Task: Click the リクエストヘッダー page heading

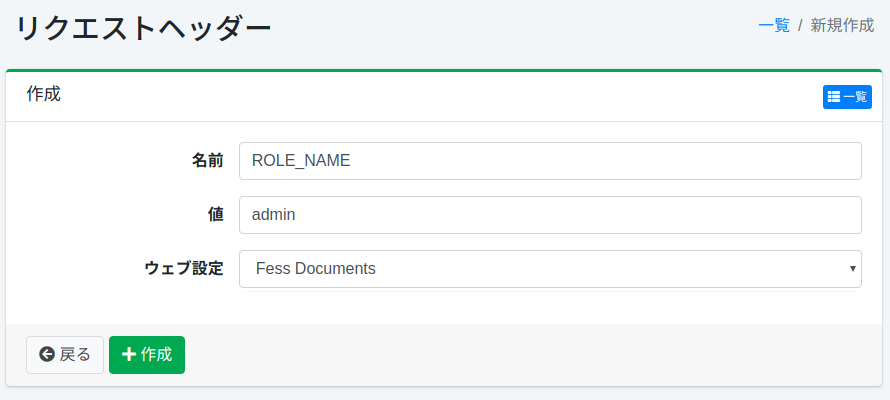Action: coord(144,29)
